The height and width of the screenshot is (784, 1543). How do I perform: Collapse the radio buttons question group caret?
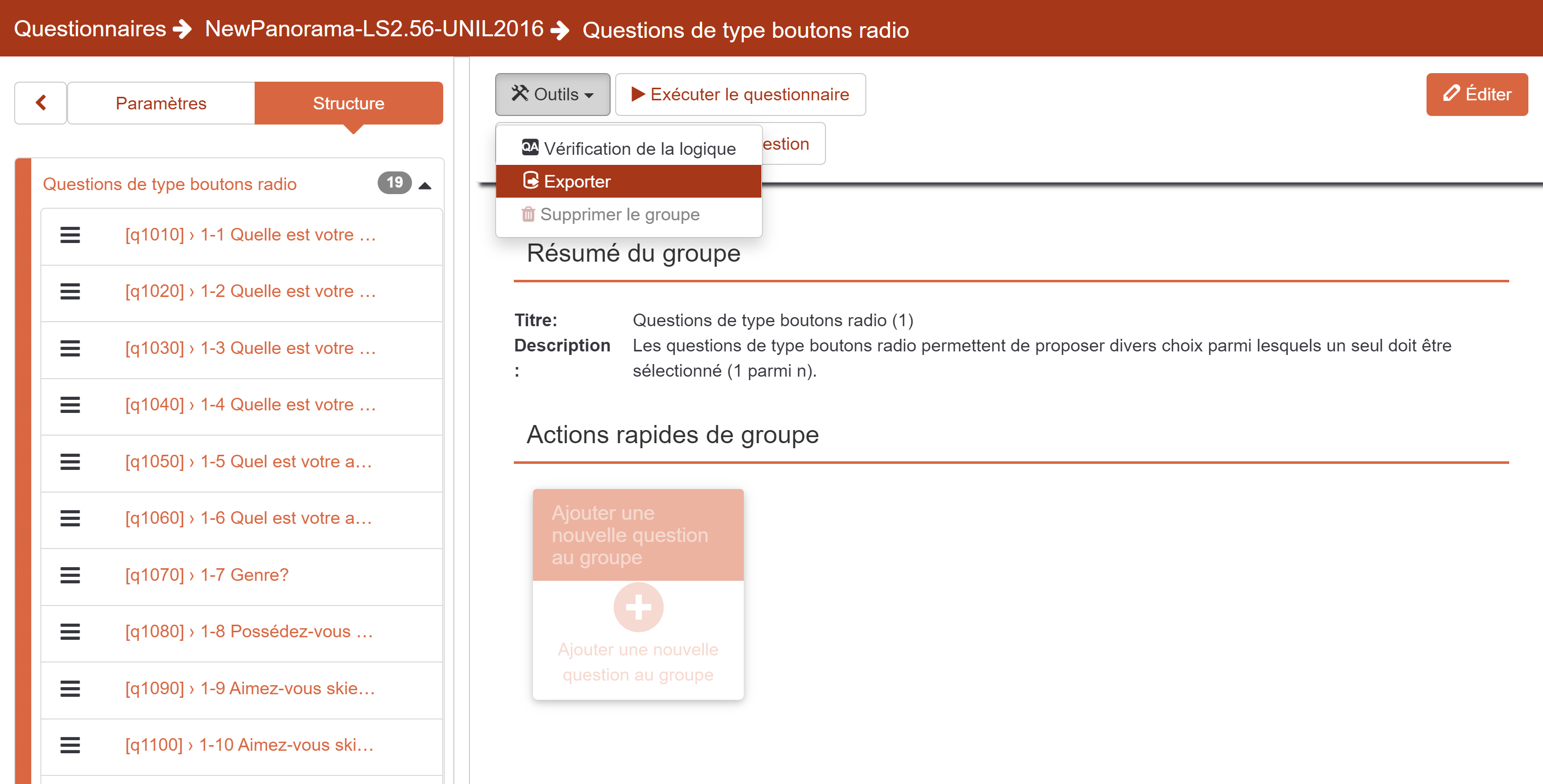click(x=425, y=185)
